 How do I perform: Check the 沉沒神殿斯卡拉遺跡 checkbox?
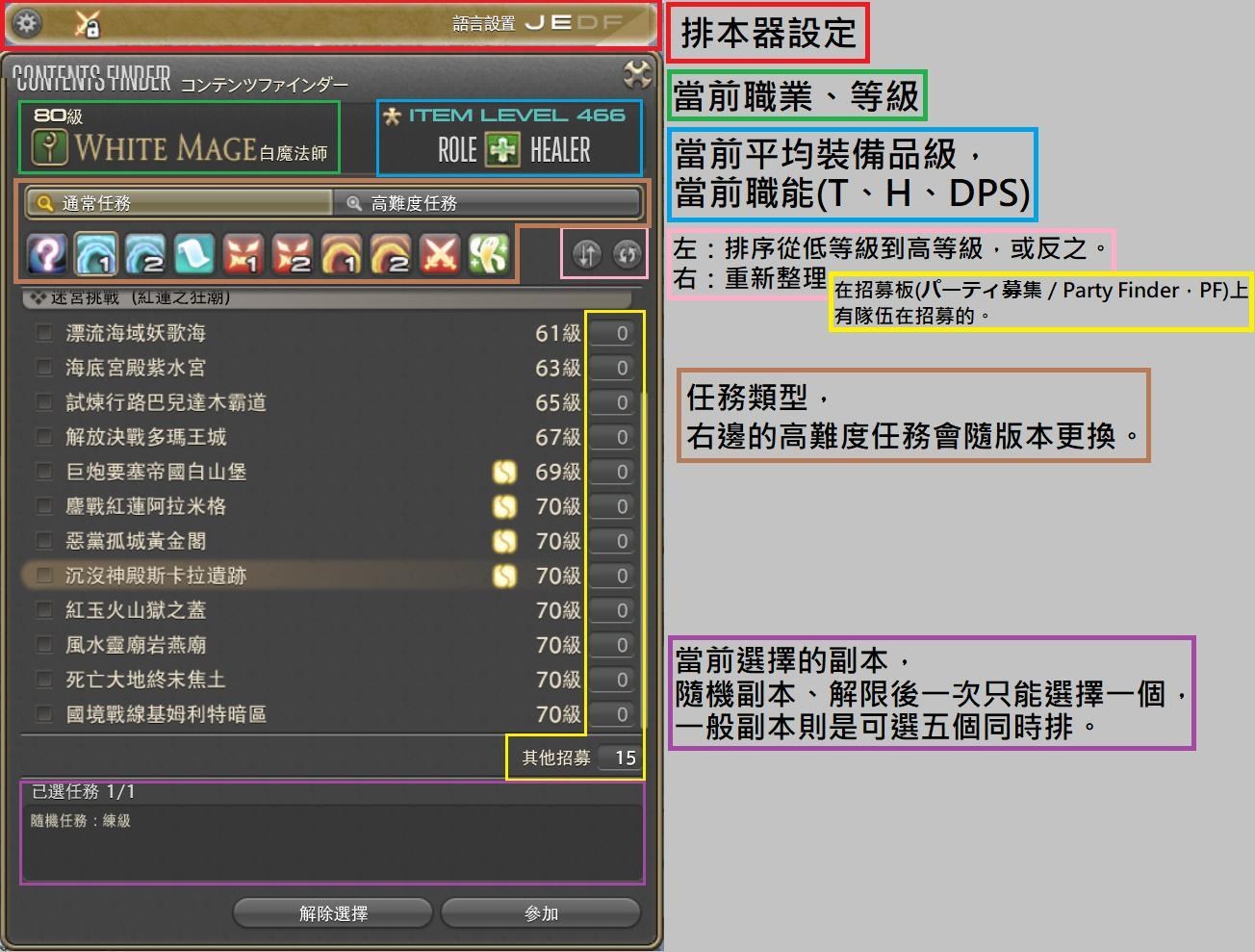coord(43,576)
